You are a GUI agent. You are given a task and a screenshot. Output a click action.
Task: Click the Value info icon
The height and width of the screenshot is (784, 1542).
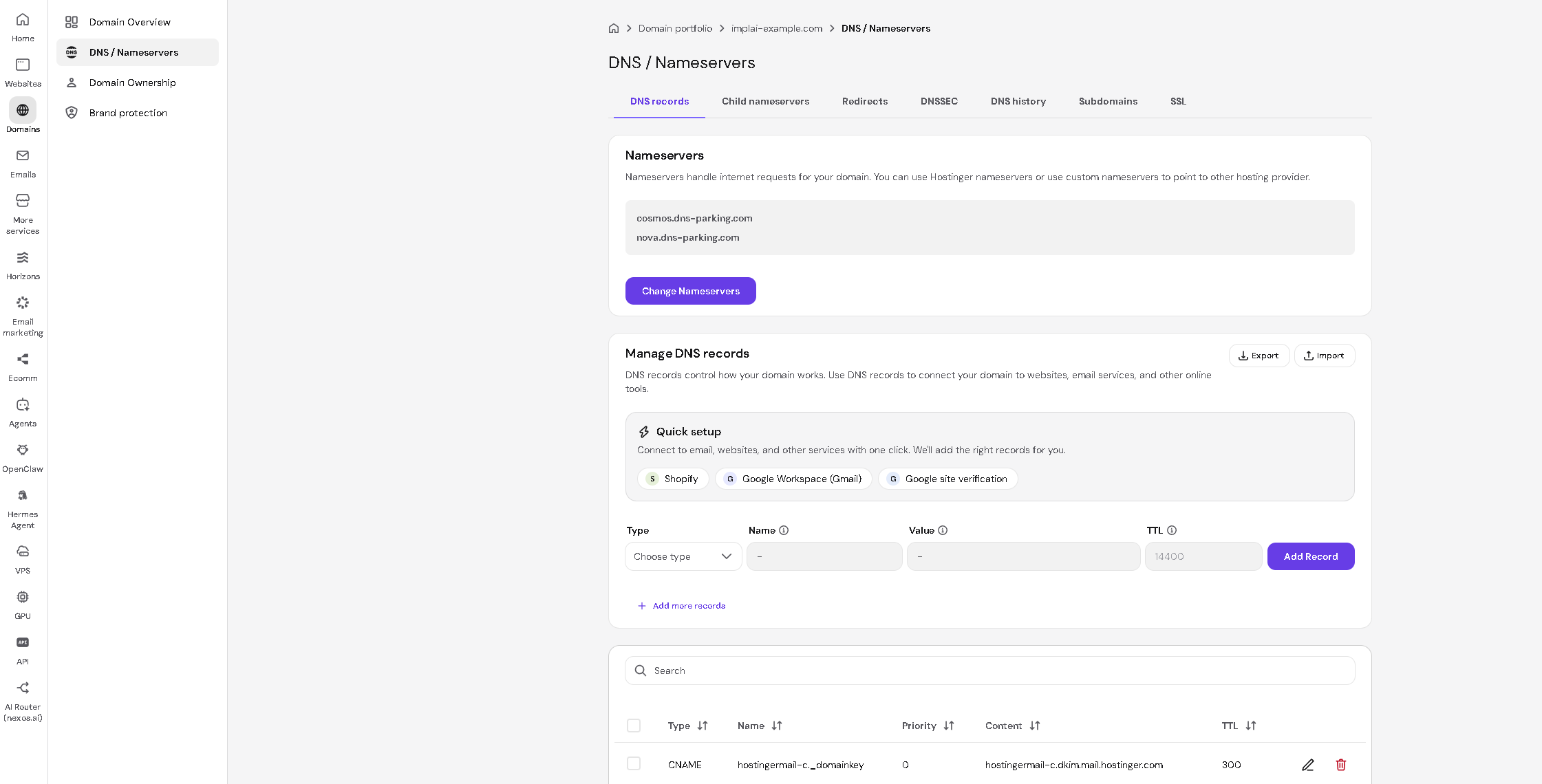[943, 530]
